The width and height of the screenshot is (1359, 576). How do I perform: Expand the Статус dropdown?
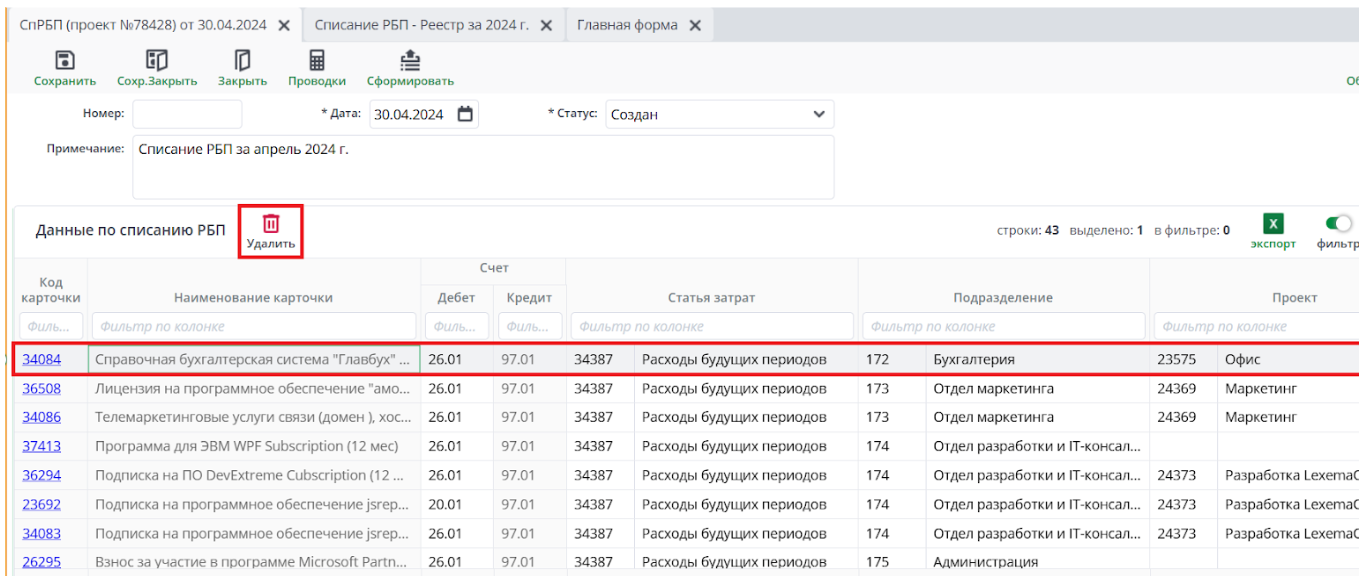819,114
